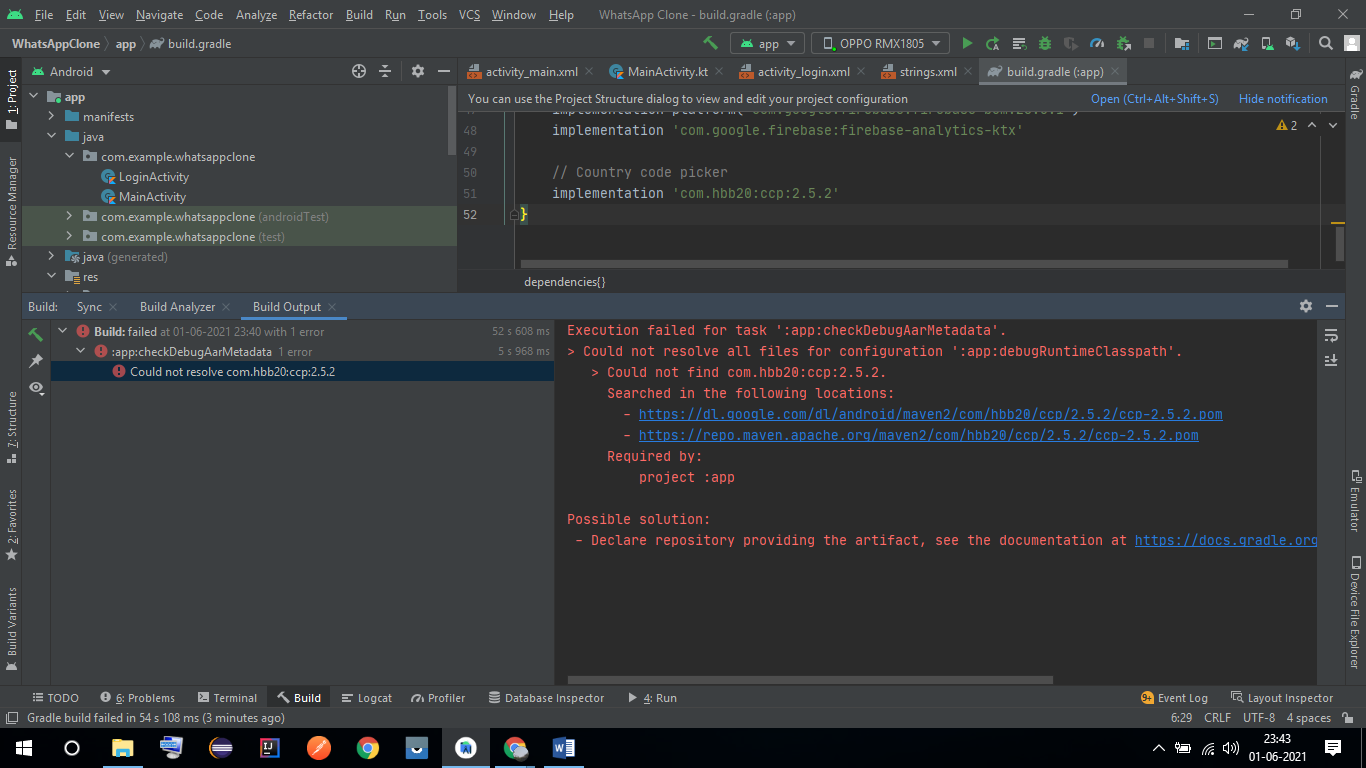
Task: Click Select Opened File target icon in Project panel
Action: 359,71
